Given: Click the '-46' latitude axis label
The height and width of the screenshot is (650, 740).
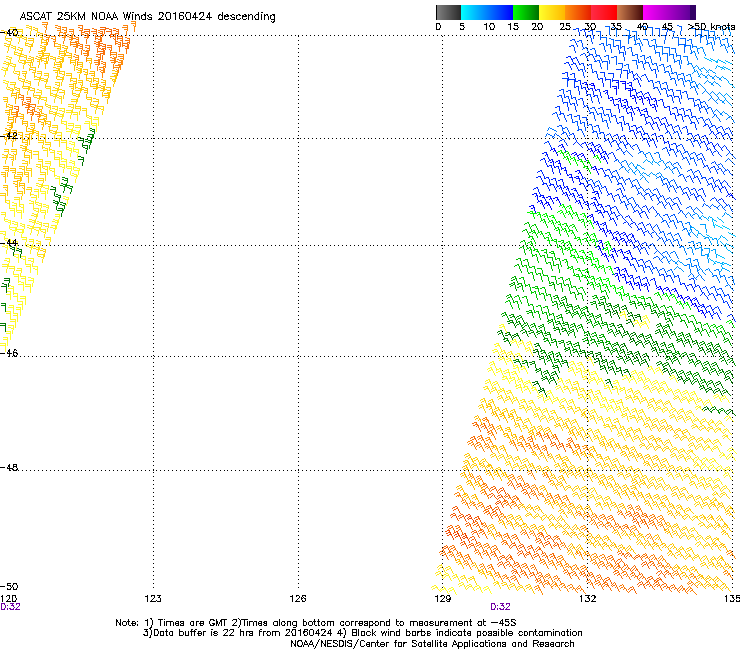Looking at the screenshot, I should (x=9, y=353).
